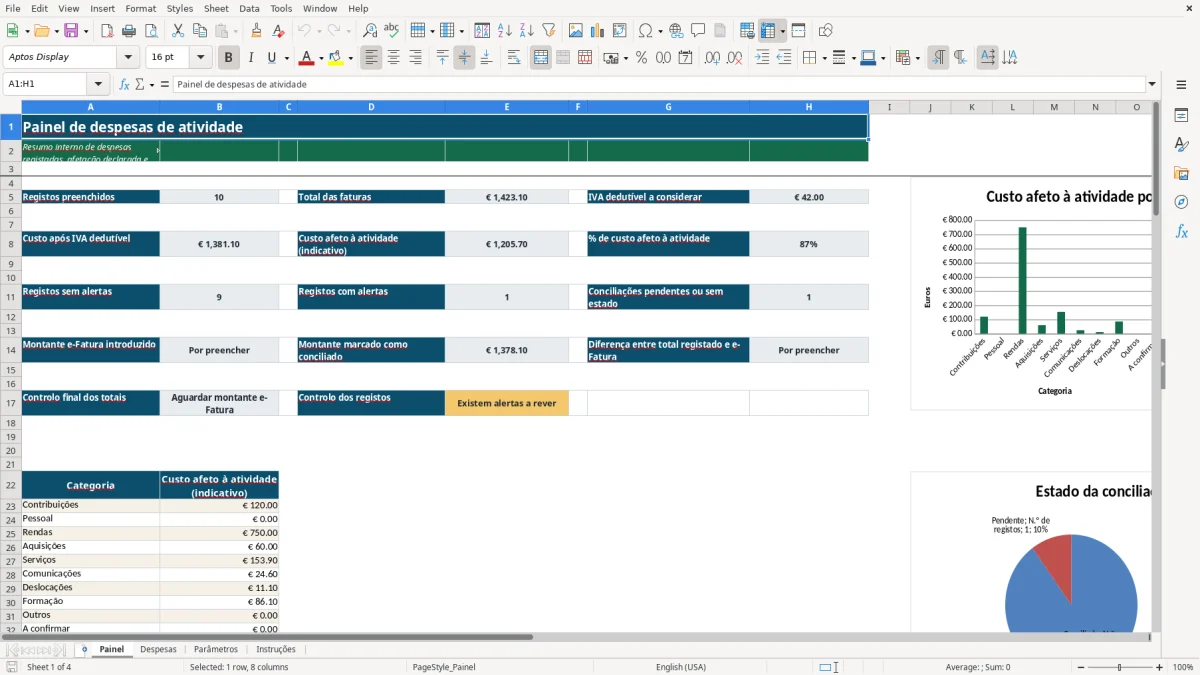Viewport: 1200px width, 675px height.
Task: Click the Export as PDF icon
Action: click(x=107, y=31)
